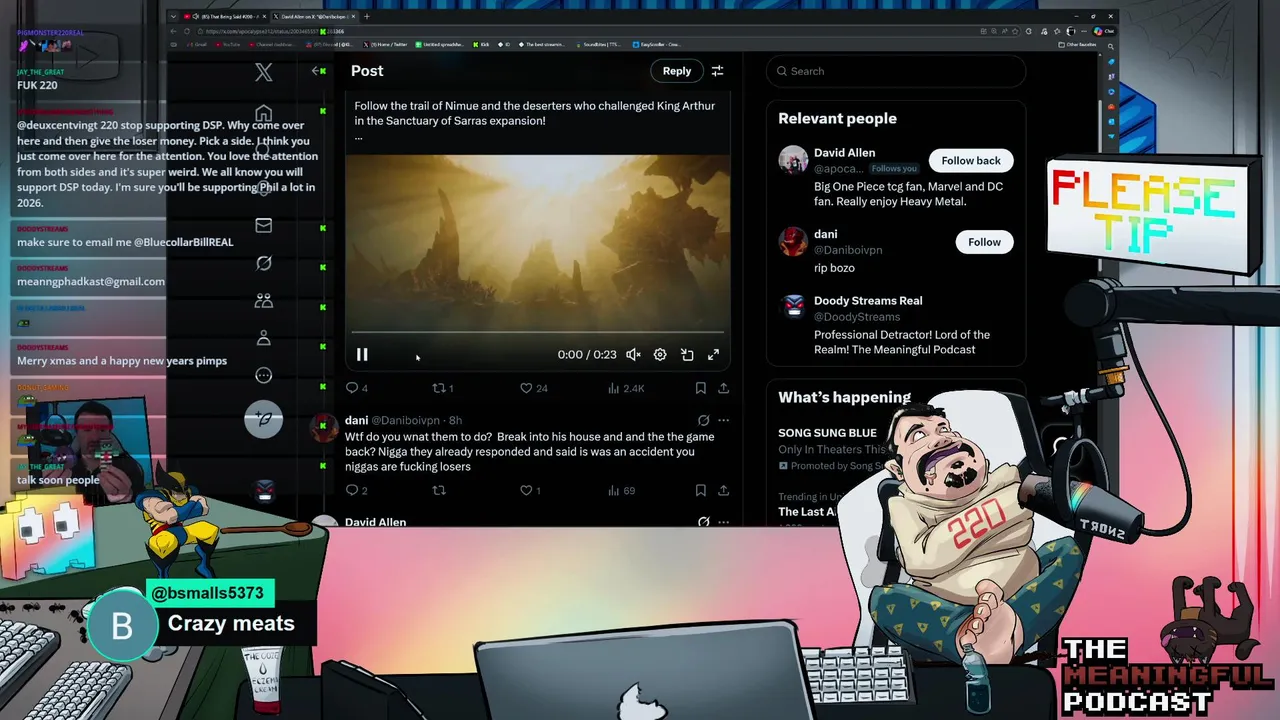Like dani's reply with 1 like
The height and width of the screenshot is (720, 1280).
coord(530,490)
